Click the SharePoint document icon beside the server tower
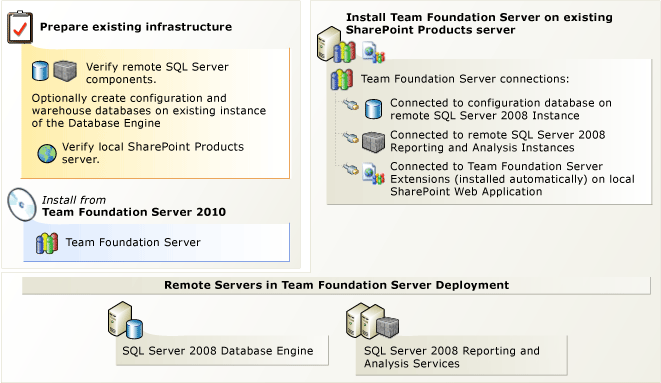 (x=373, y=52)
